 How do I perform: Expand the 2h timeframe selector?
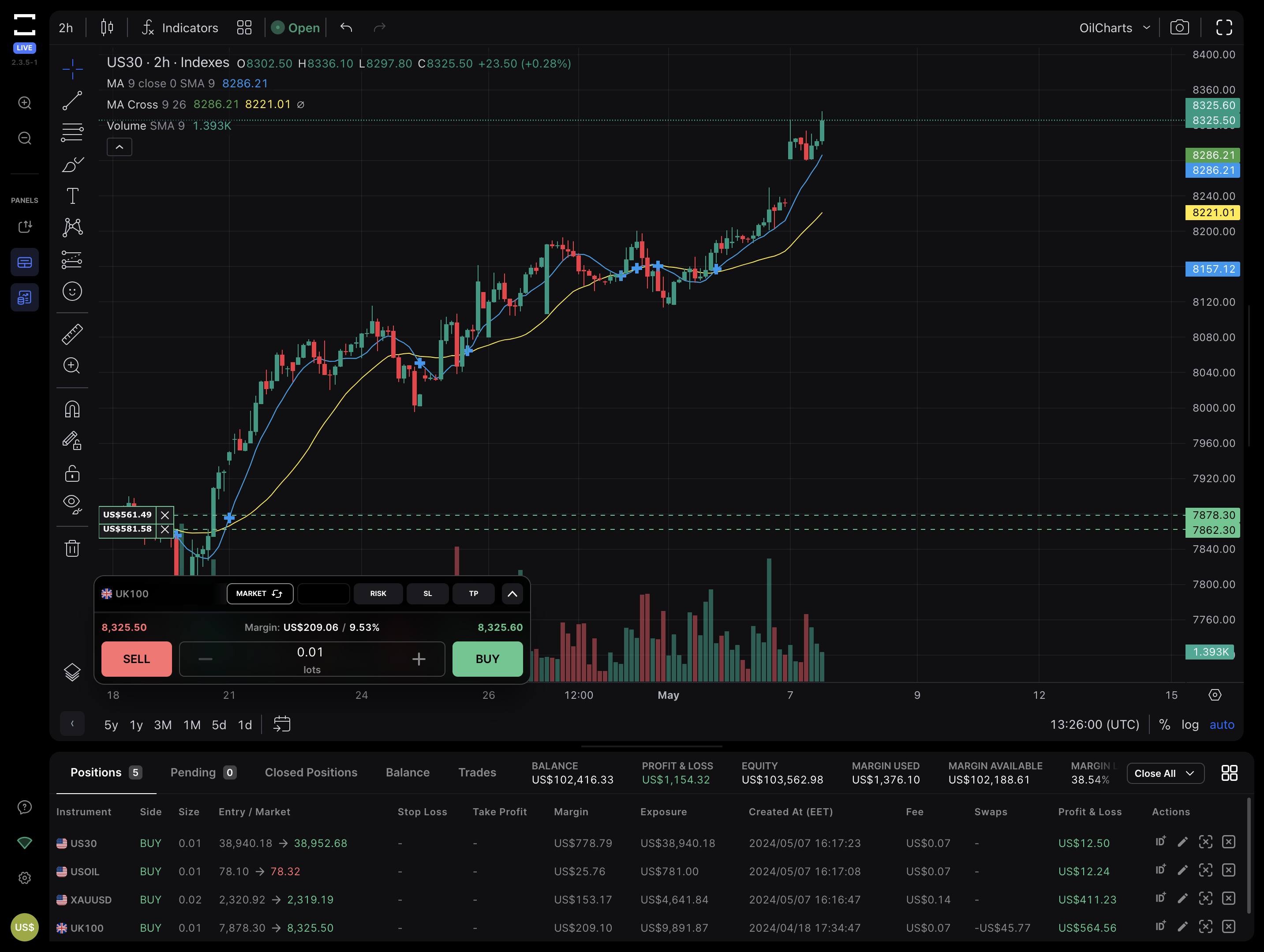[66, 27]
